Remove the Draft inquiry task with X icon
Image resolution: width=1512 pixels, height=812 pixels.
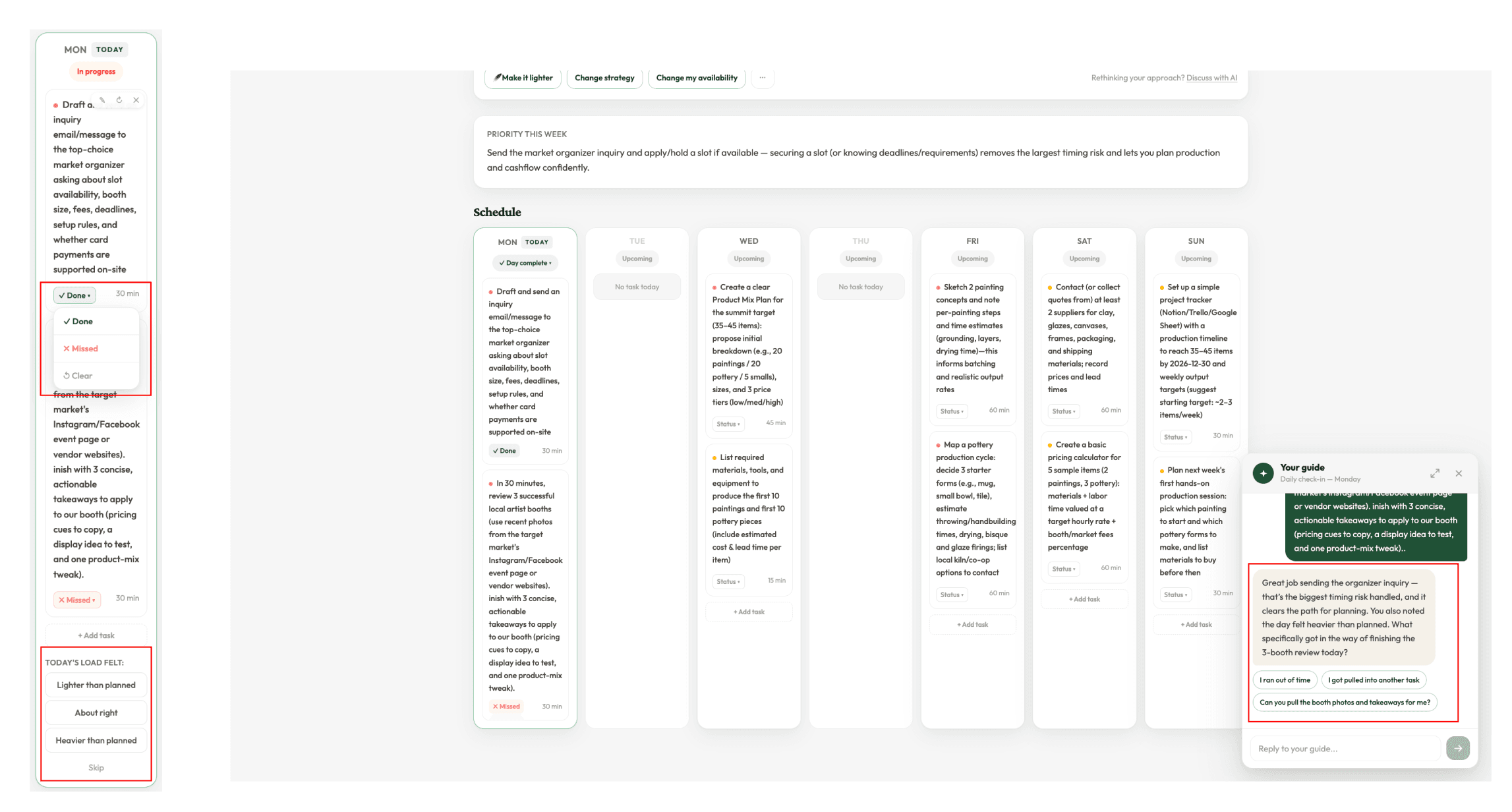136,100
